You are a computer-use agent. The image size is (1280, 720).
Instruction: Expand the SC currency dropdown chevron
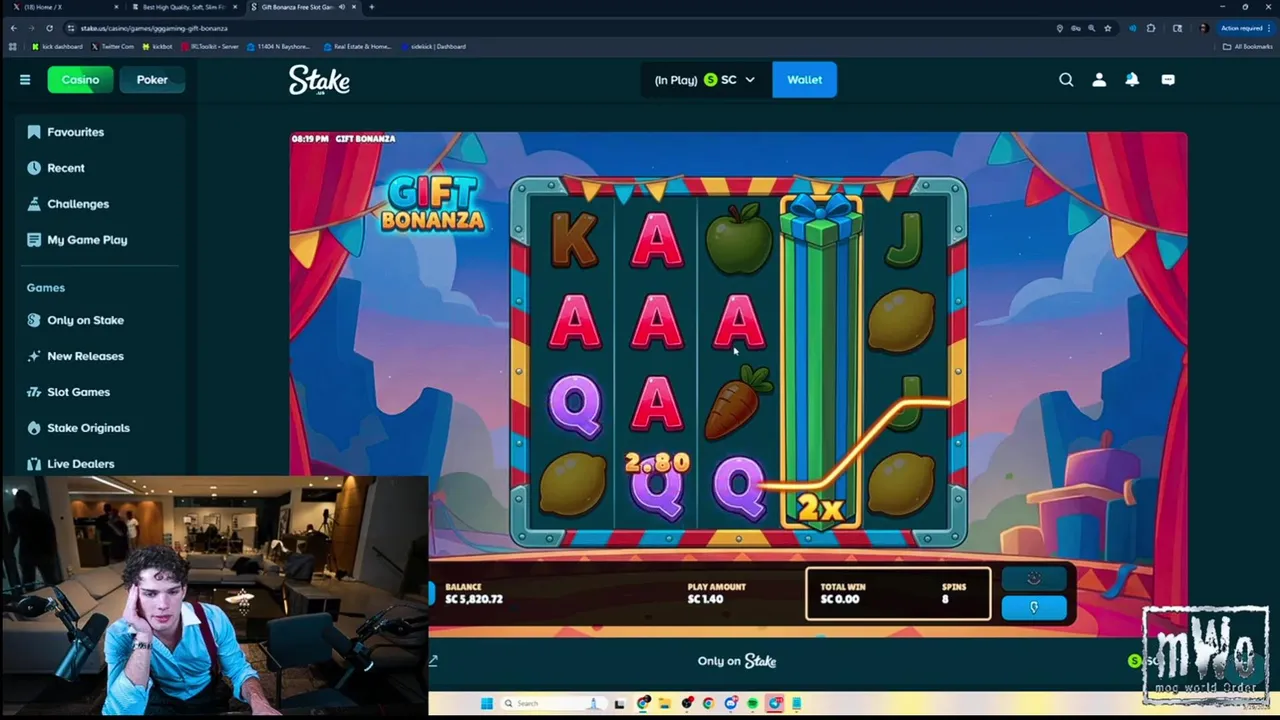point(750,80)
